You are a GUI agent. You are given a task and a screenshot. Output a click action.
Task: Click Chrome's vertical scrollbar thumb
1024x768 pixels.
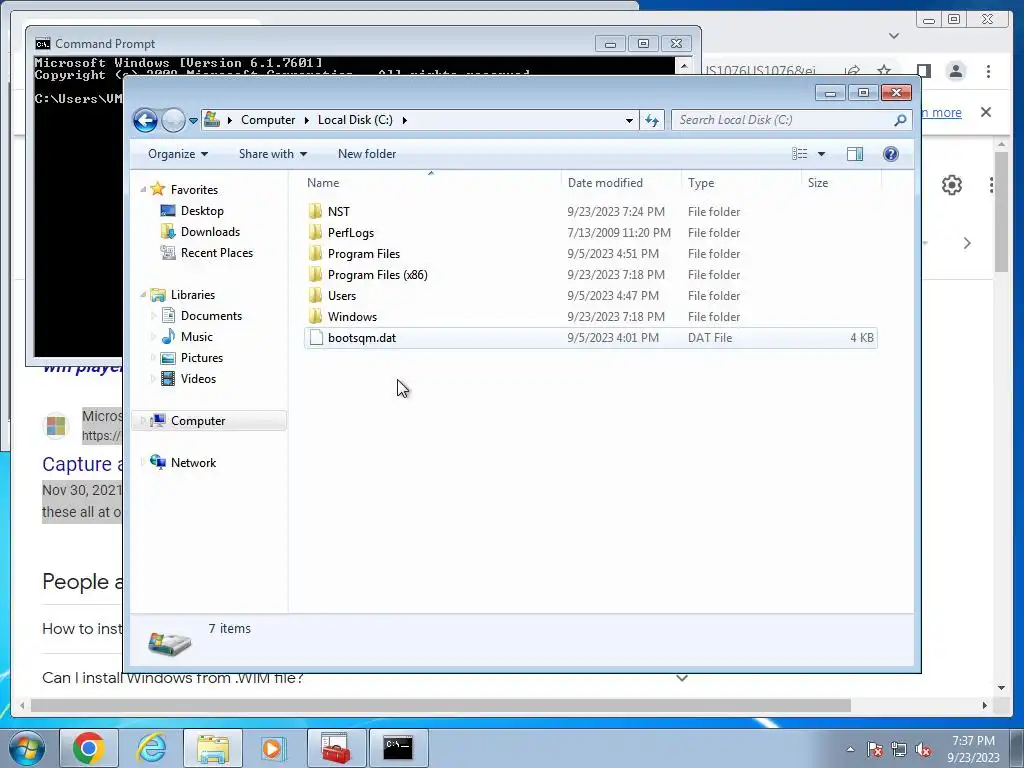tap(1001, 212)
